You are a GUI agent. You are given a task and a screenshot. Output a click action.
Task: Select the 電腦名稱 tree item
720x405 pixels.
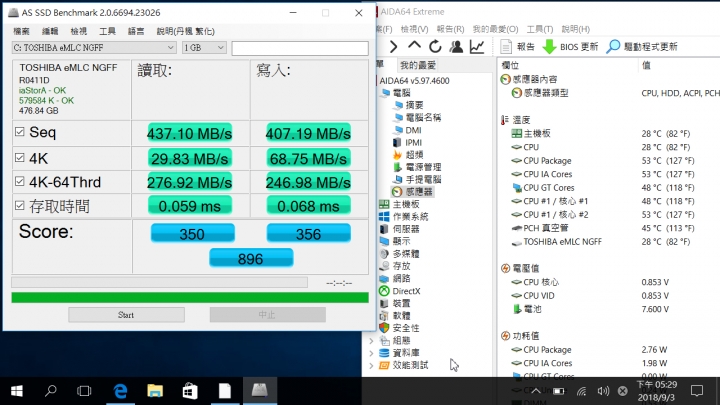[x=417, y=118]
